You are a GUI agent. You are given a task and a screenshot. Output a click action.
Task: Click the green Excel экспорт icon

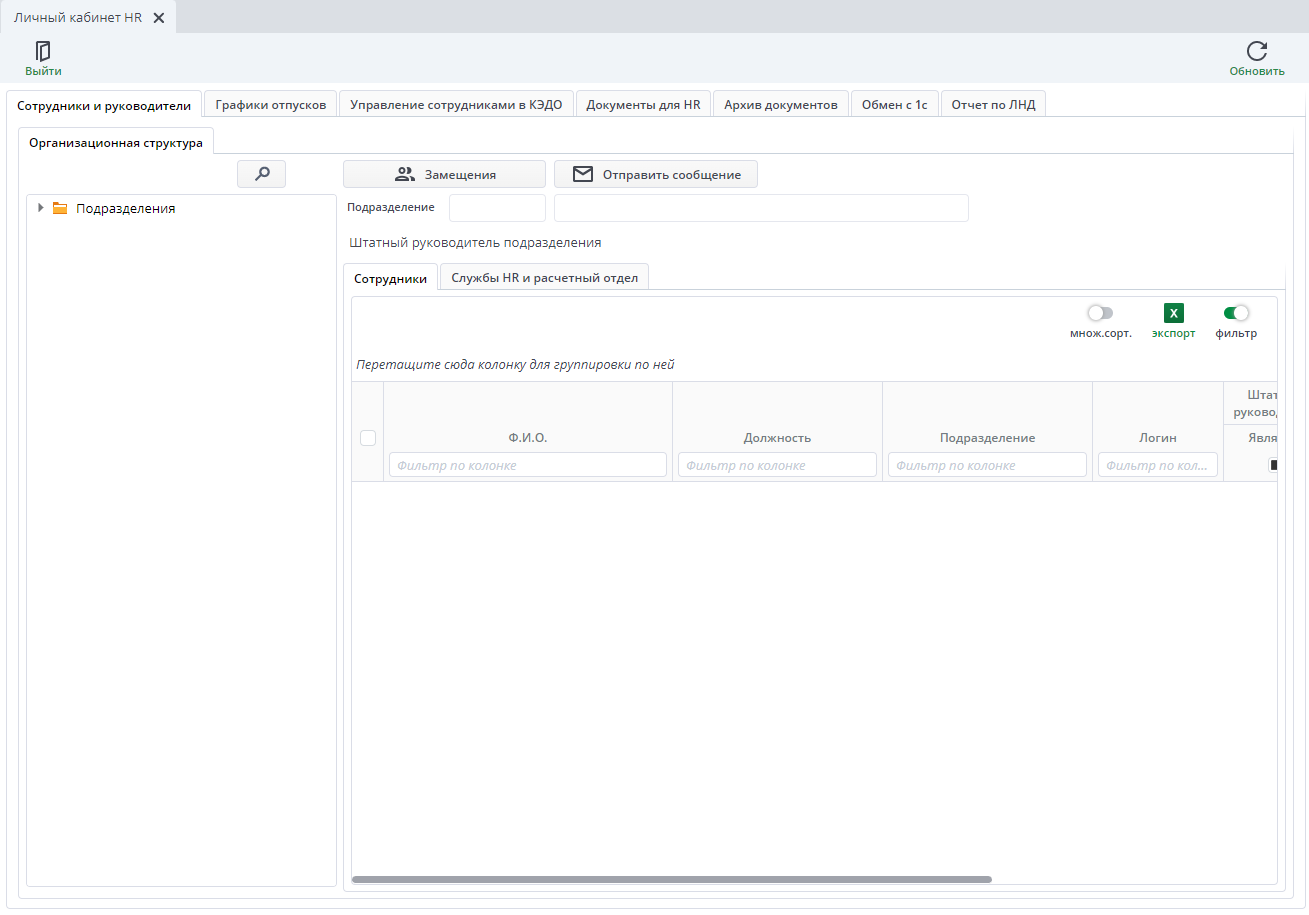1173,313
